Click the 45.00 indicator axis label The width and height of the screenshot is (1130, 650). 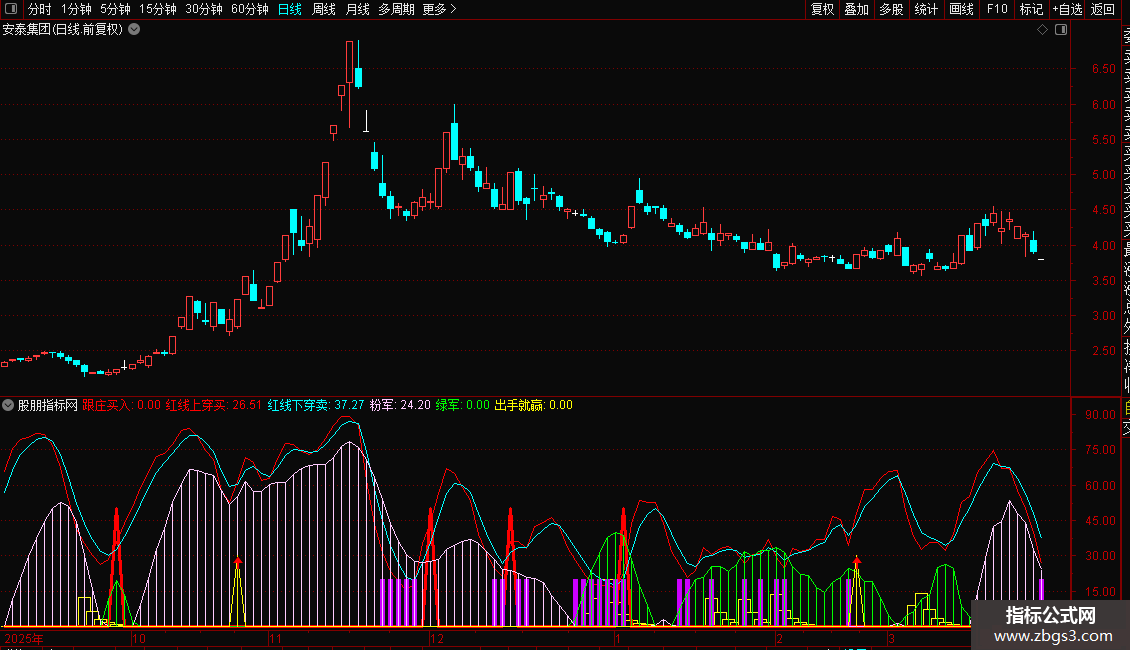tap(1100, 520)
